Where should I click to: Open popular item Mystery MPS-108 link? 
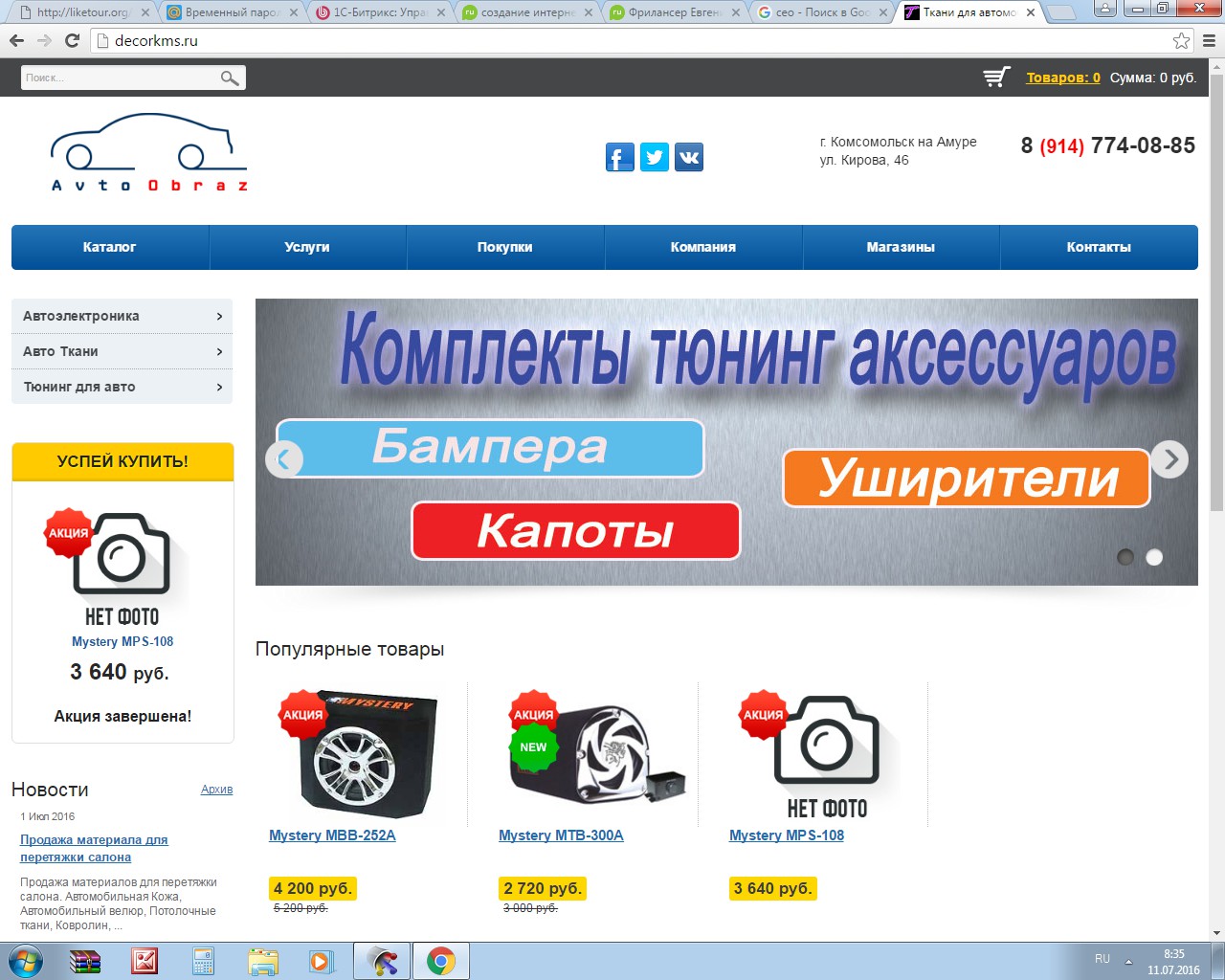(x=787, y=835)
